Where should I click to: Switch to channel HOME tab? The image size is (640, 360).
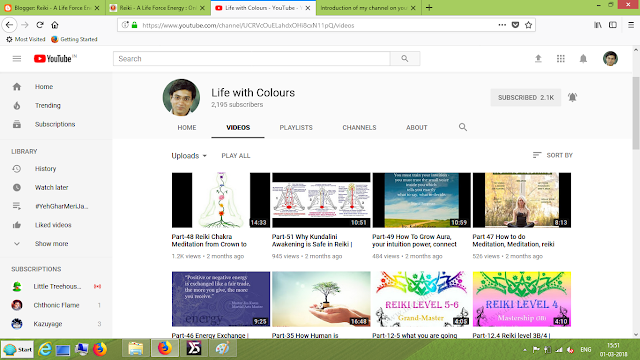point(187,128)
